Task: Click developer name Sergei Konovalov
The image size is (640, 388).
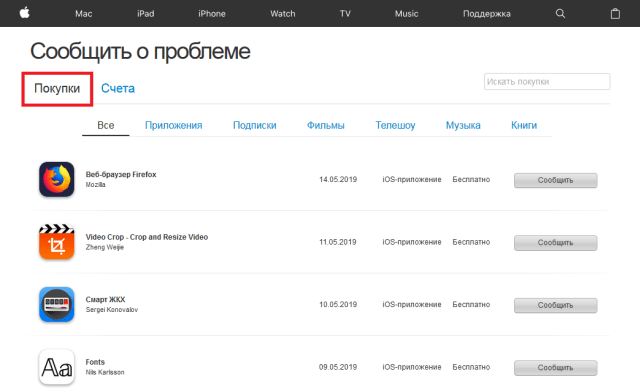Action: 112,310
